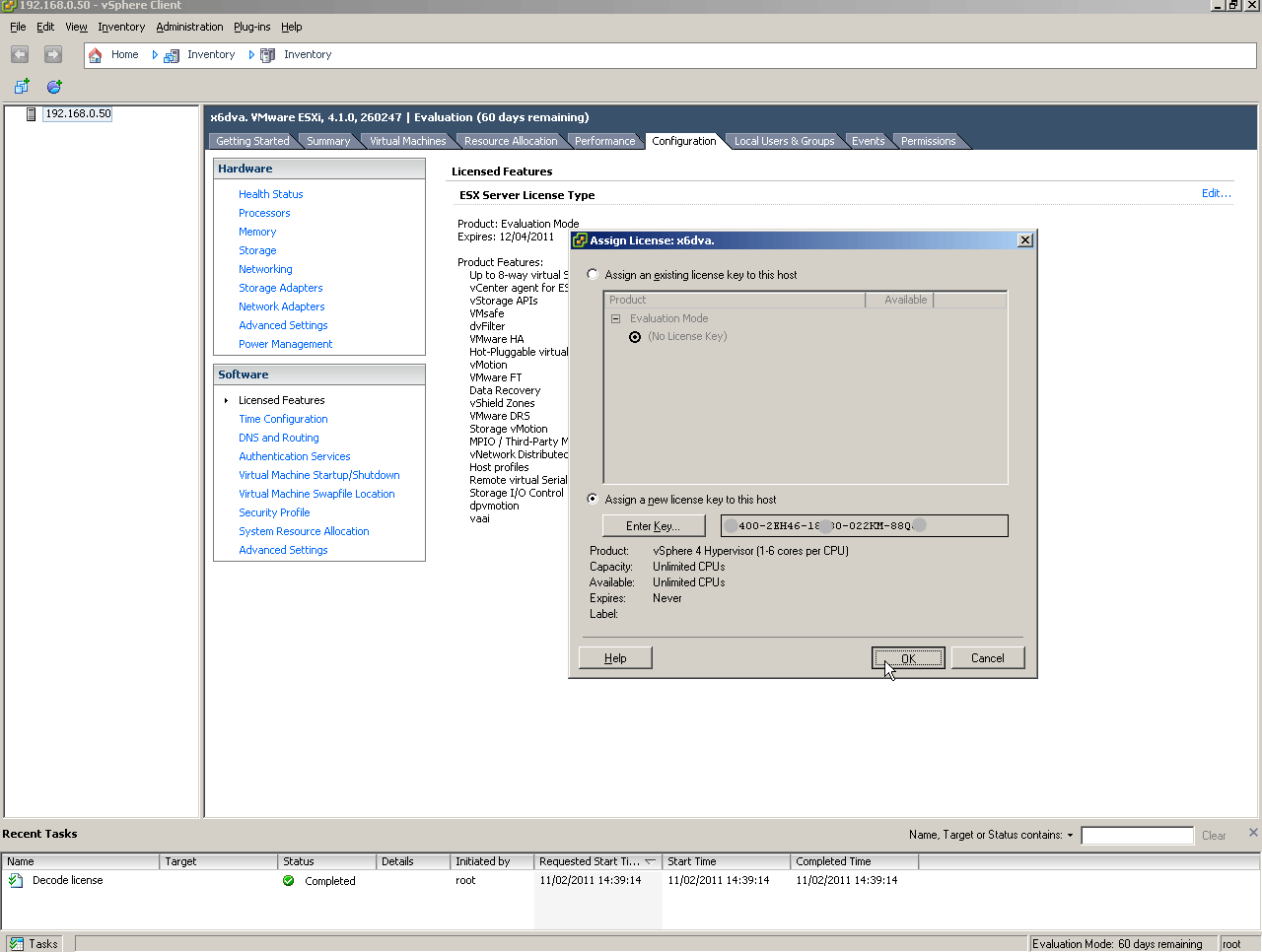Click the back navigation arrow
This screenshot has height=952, width=1262.
click(x=20, y=54)
